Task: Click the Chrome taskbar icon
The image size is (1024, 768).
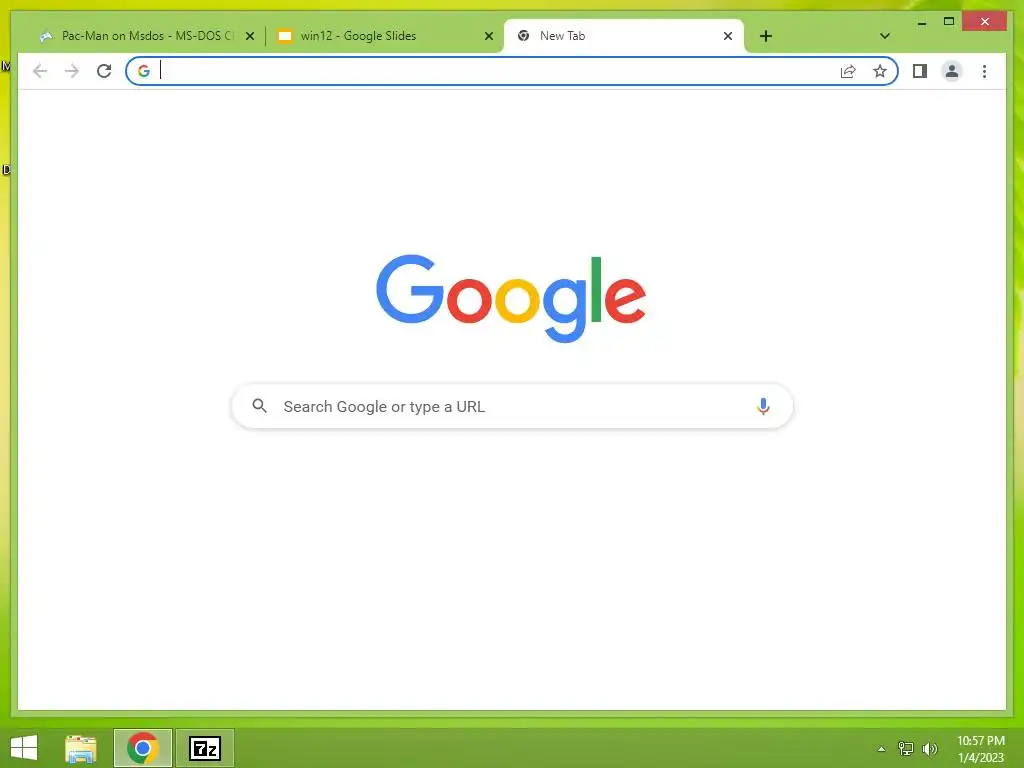Action: pyautogui.click(x=142, y=748)
